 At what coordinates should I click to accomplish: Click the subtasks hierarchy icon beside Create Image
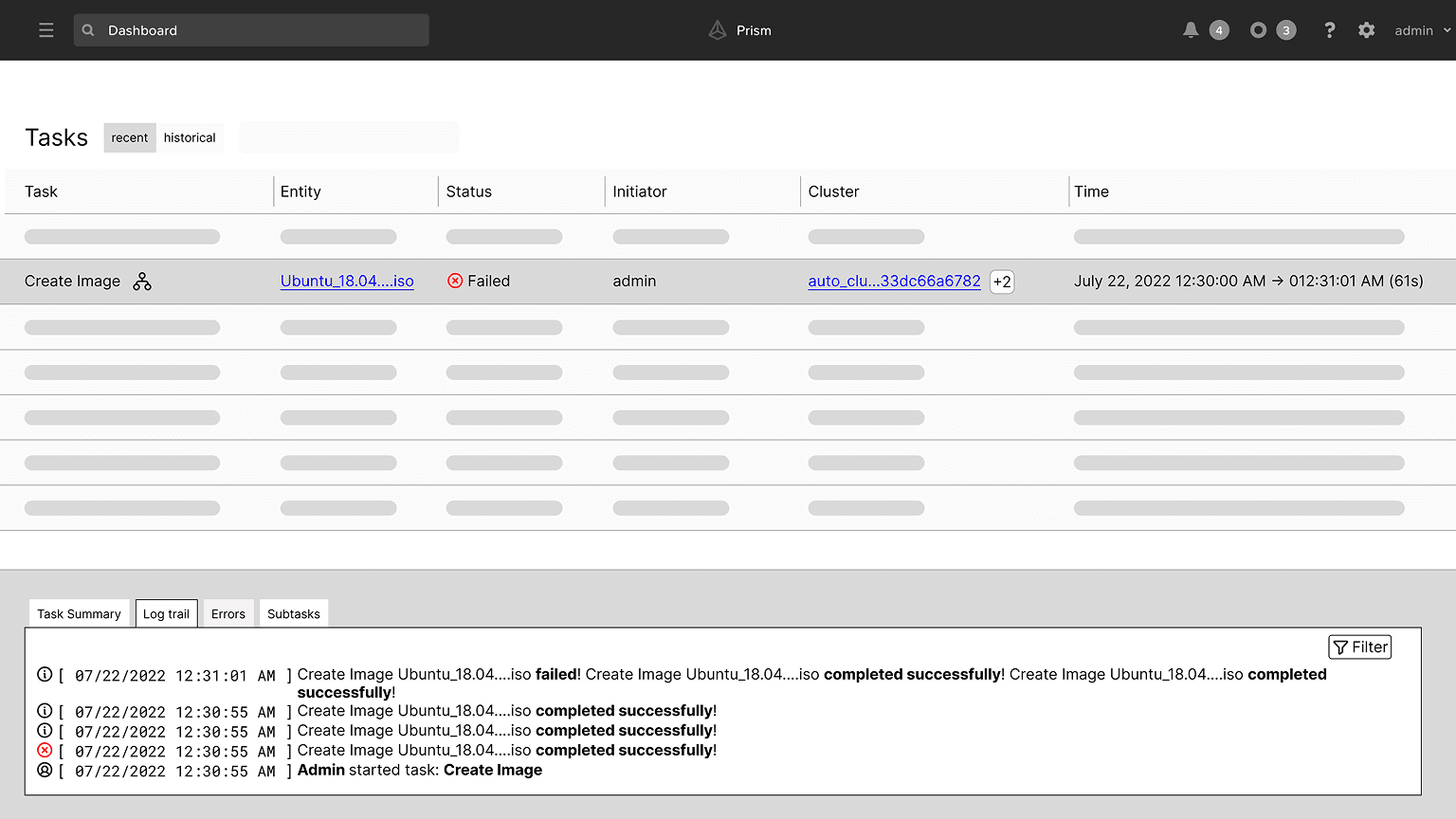142,282
